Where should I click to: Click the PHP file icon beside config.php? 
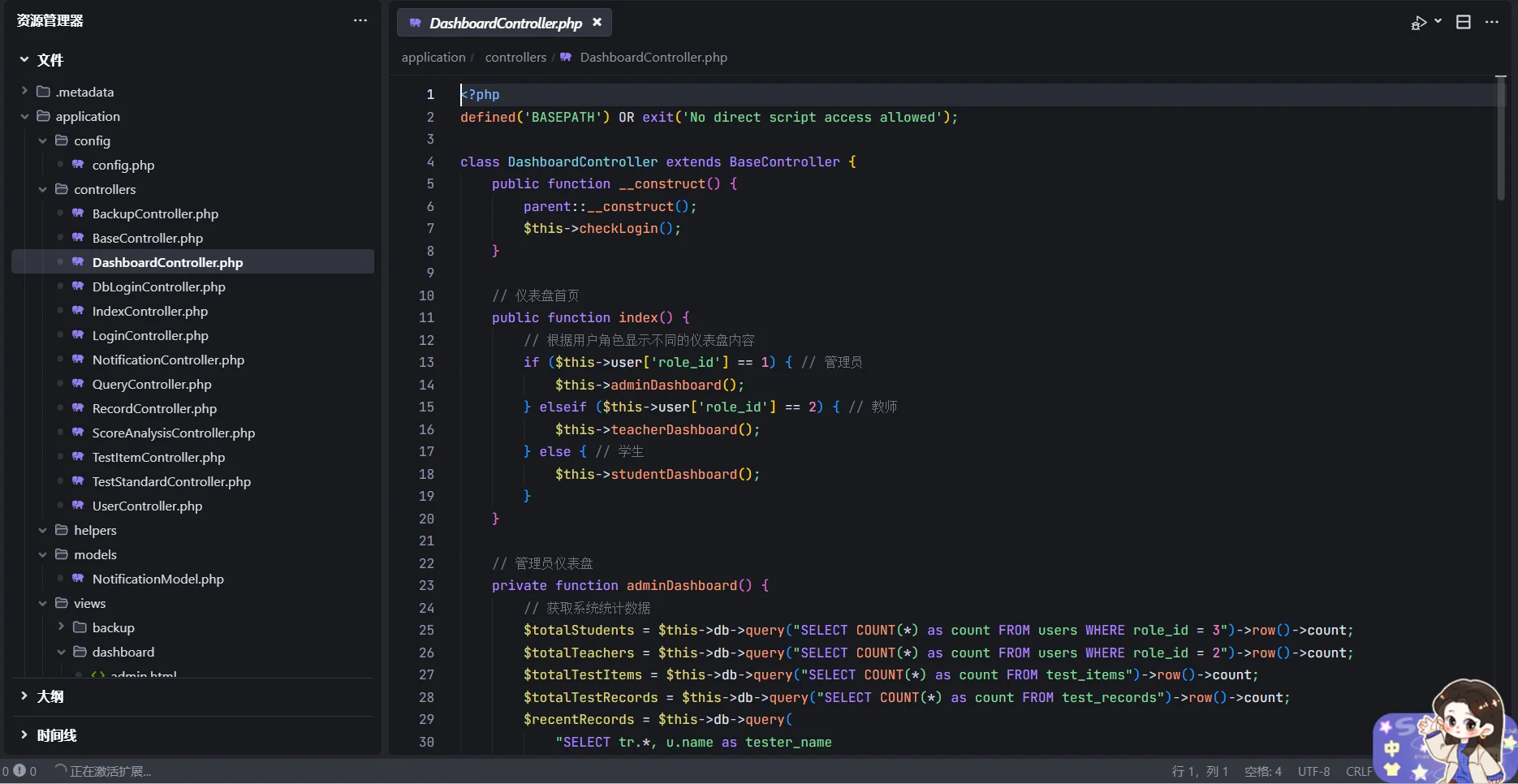point(79,165)
